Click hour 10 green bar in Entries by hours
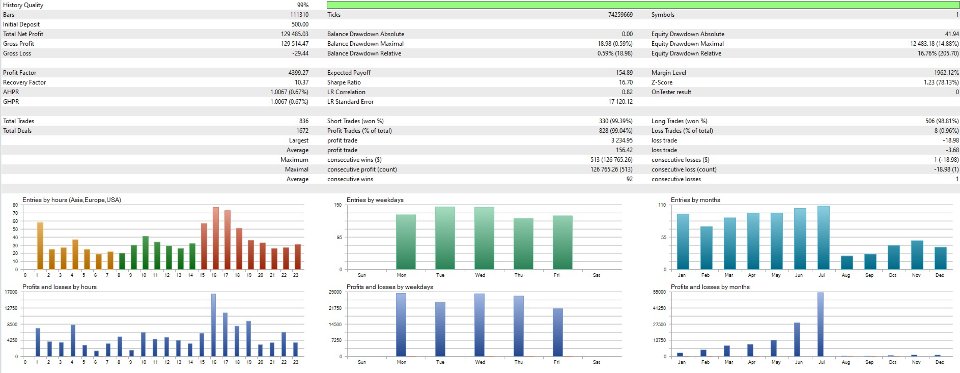 [x=145, y=253]
